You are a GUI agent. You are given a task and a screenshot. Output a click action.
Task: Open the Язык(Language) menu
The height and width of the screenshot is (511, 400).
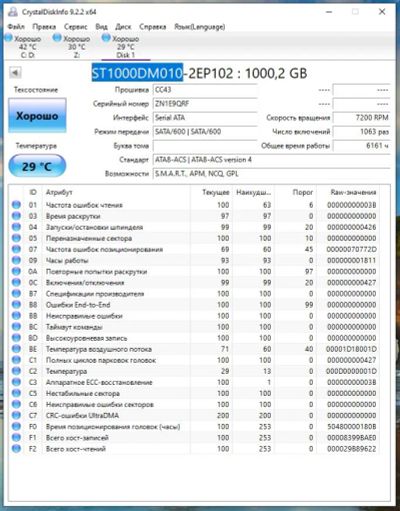tap(200, 27)
